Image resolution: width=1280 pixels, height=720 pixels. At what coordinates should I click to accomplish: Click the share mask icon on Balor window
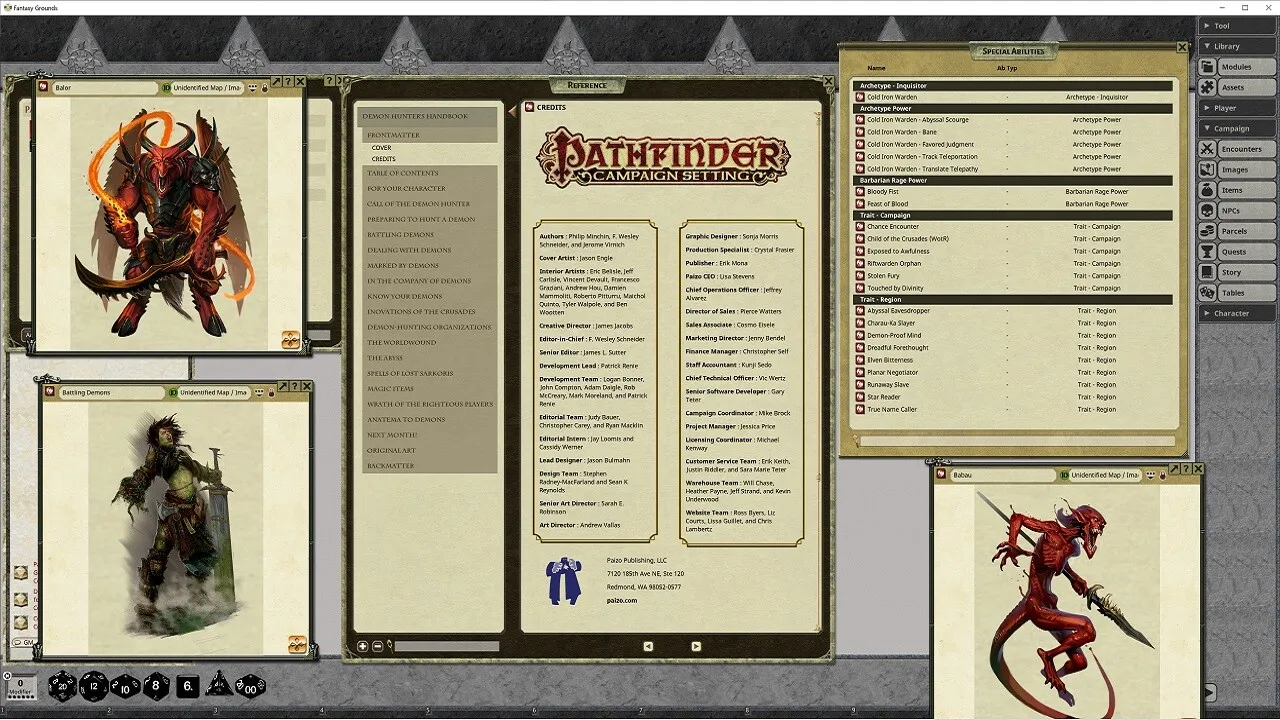(252, 88)
